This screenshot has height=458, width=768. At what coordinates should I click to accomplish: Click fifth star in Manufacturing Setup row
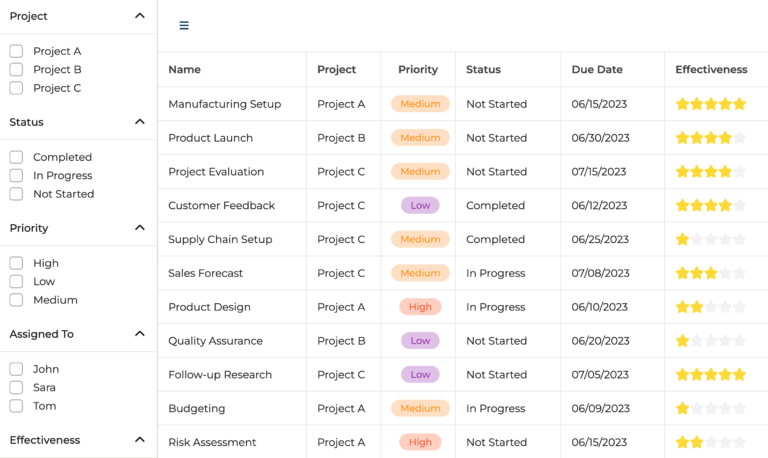click(x=740, y=104)
